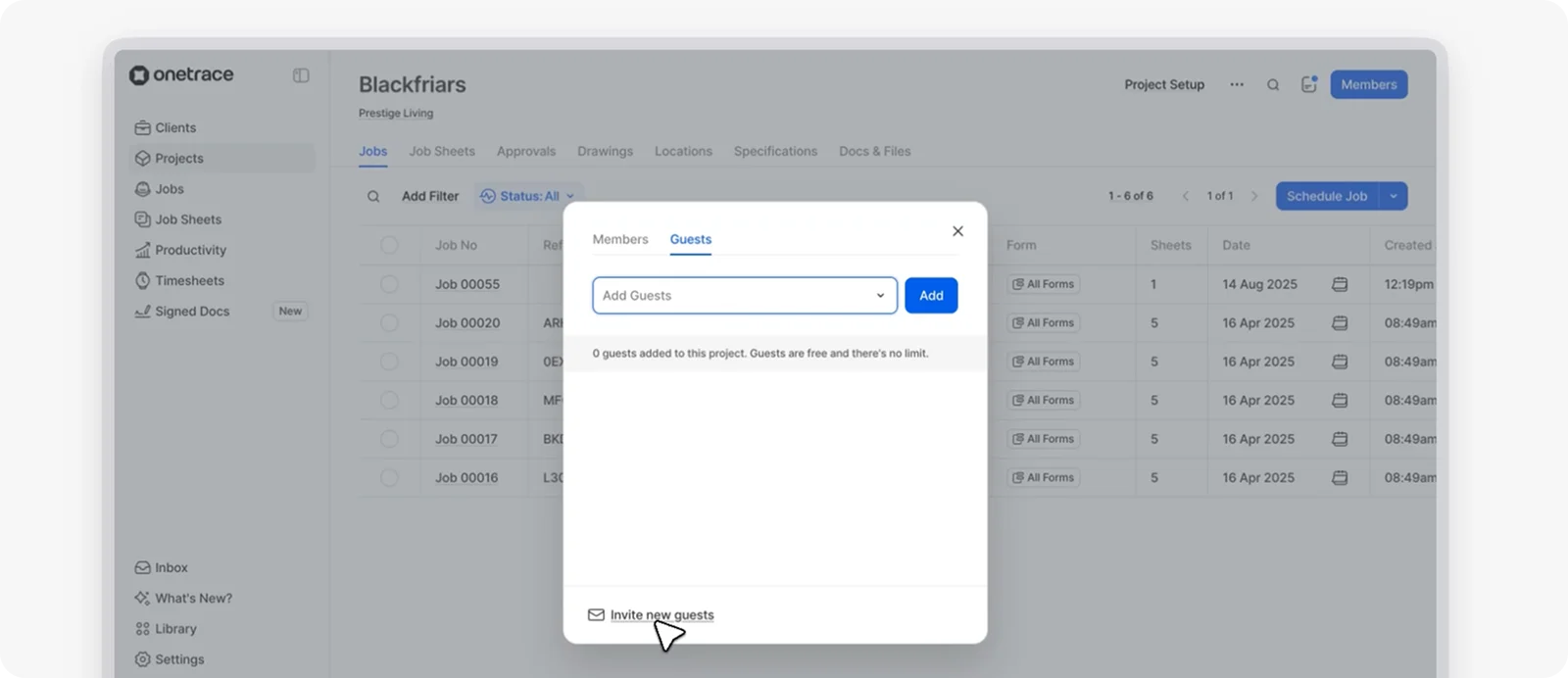Select the Job 00016 row checkbox
The height and width of the screenshot is (678, 1568).
pyautogui.click(x=389, y=477)
